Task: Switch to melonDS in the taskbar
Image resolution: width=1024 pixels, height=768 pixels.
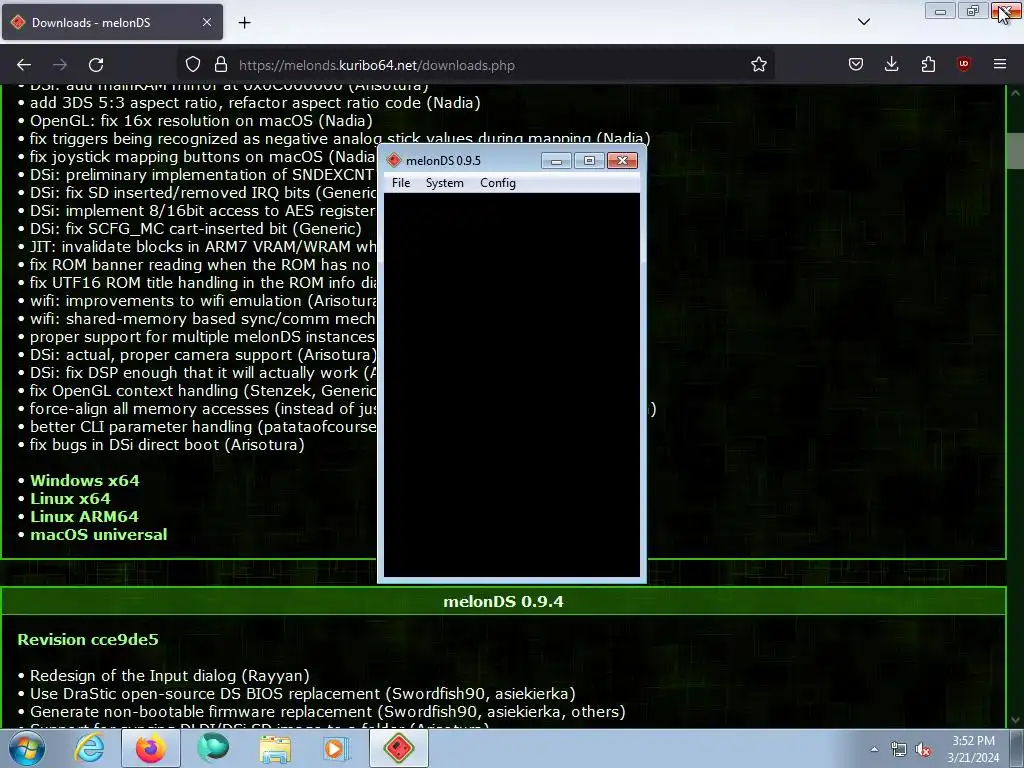Action: coord(399,748)
